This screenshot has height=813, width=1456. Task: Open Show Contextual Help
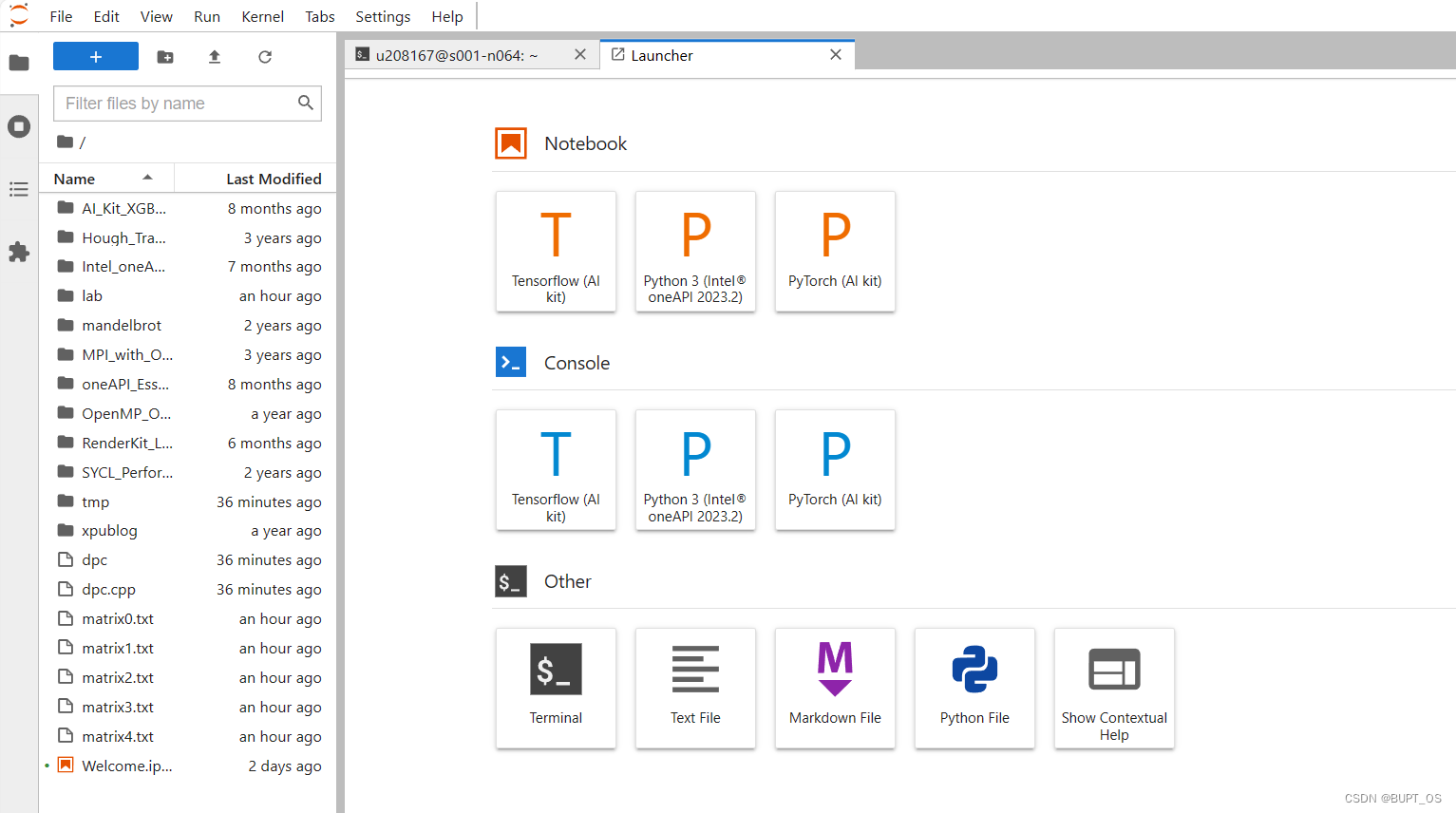click(1114, 689)
